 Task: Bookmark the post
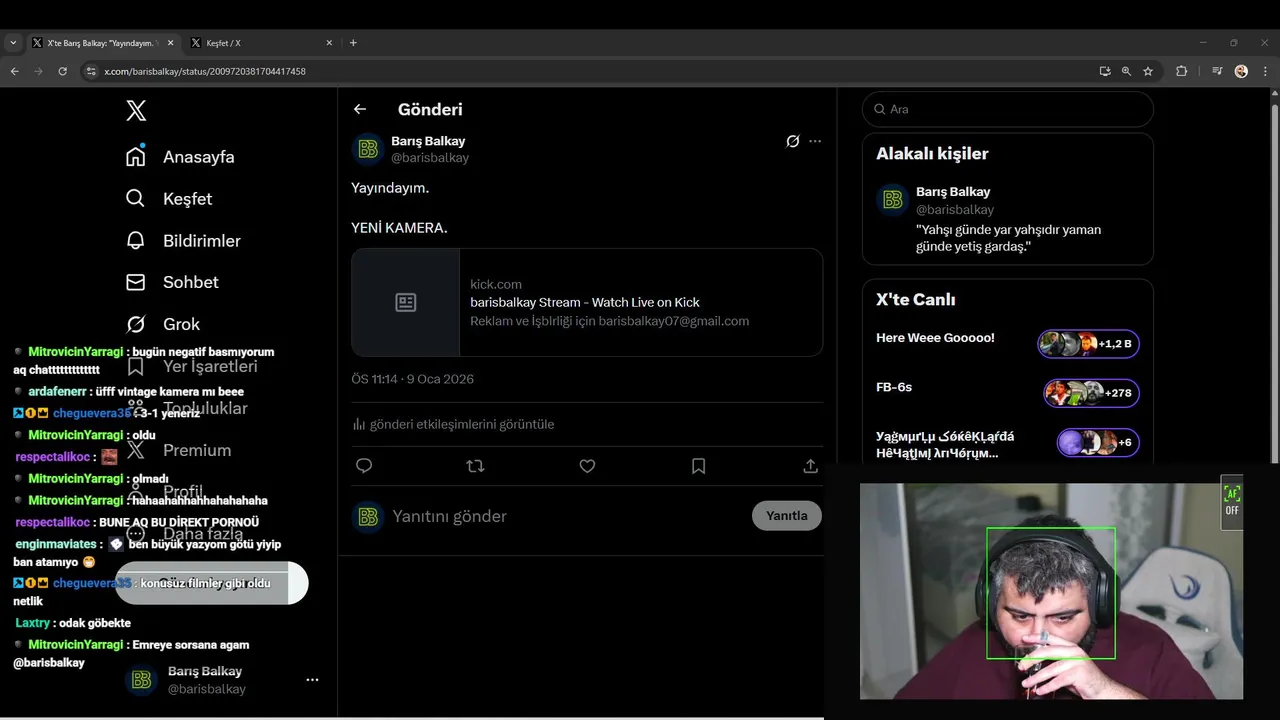pos(699,466)
